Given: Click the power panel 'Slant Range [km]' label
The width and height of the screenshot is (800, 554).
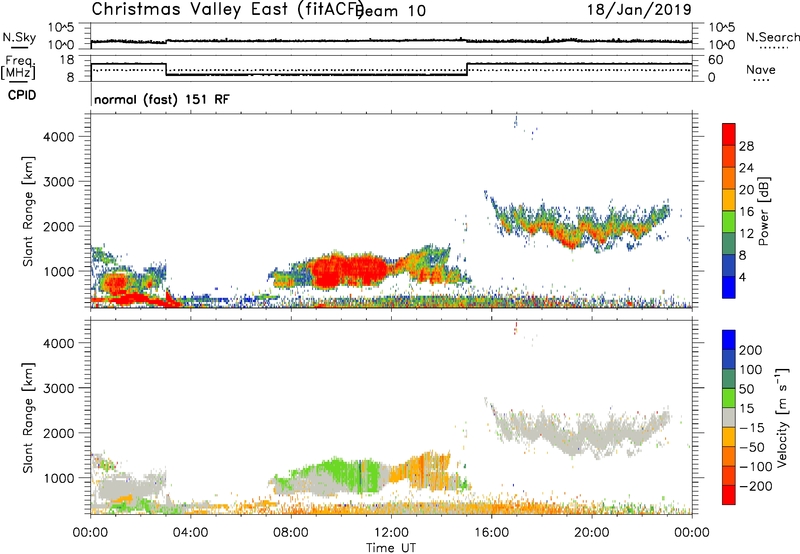Looking at the screenshot, I should [28, 211].
